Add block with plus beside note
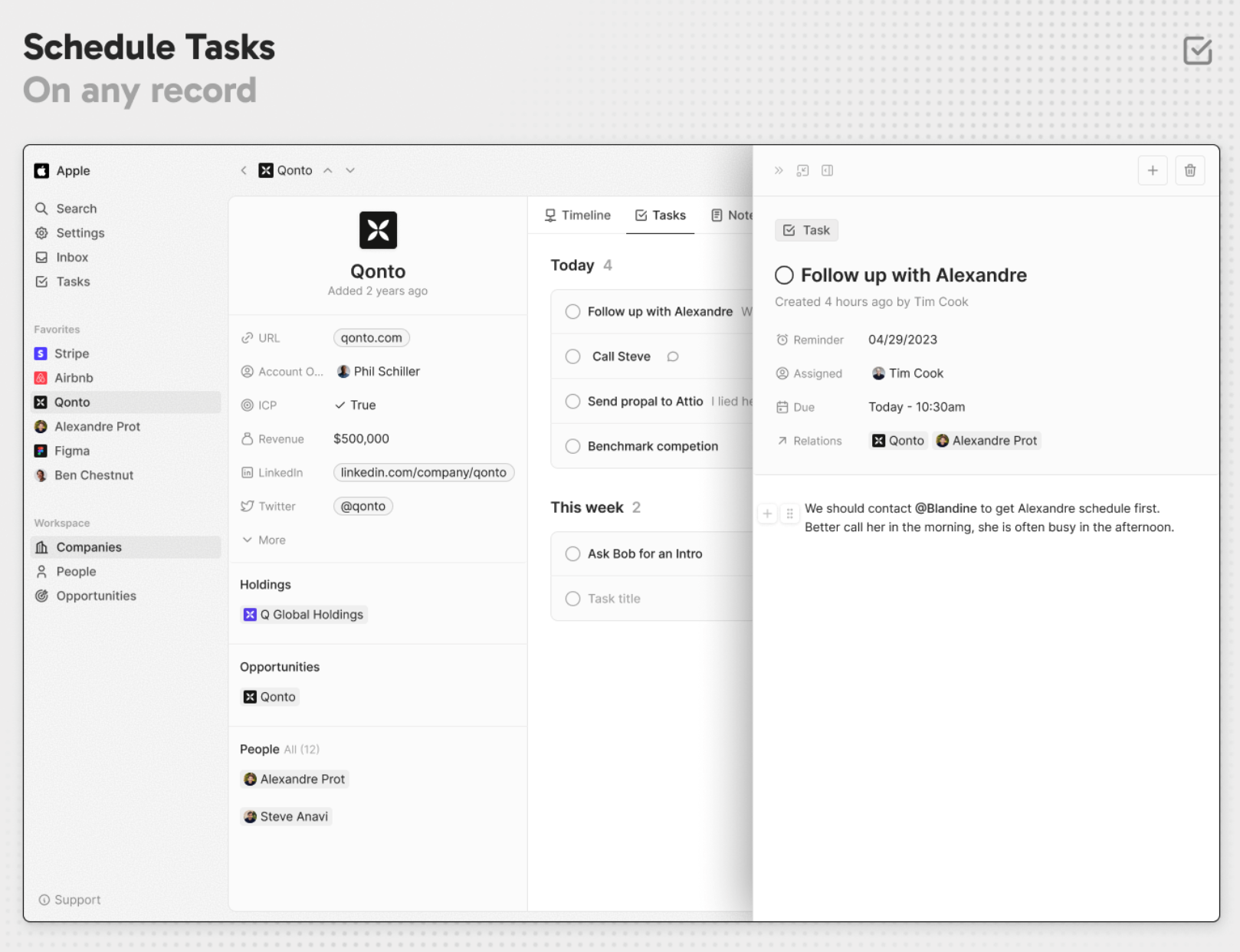This screenshot has height=952, width=1240. tap(767, 514)
